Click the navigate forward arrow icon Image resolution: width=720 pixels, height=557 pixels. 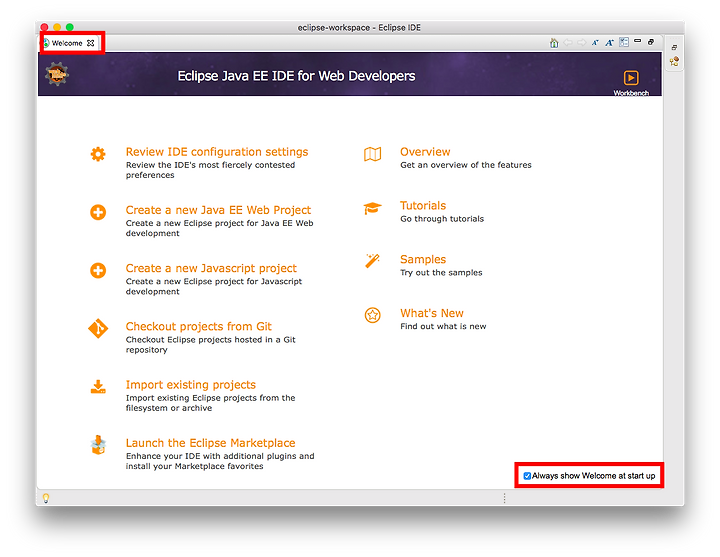point(581,43)
